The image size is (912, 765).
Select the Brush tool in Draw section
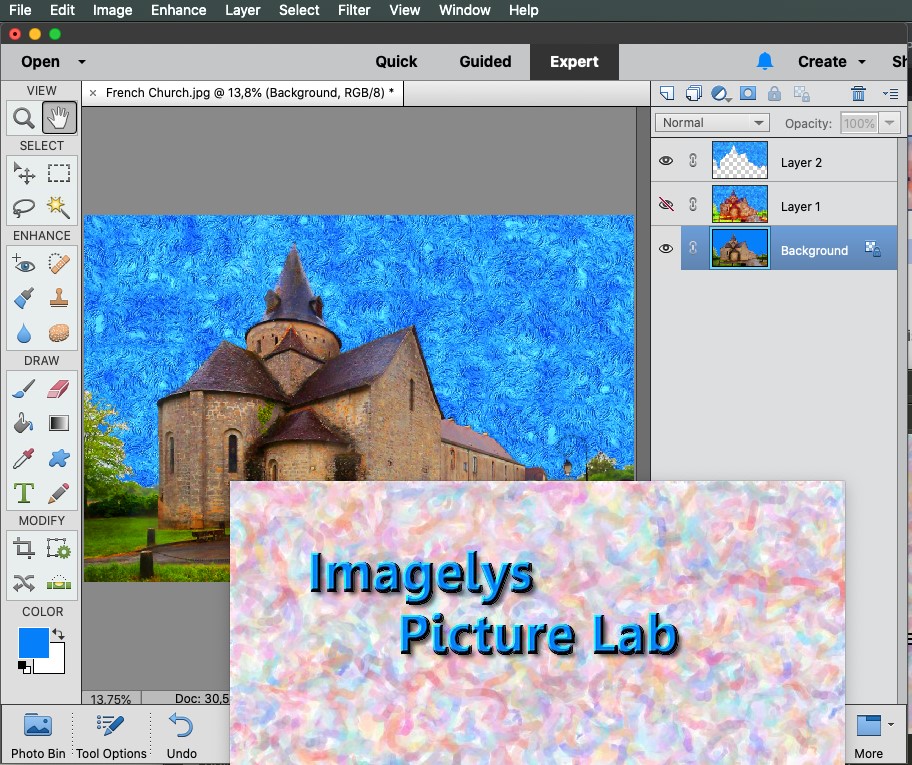pos(24,389)
